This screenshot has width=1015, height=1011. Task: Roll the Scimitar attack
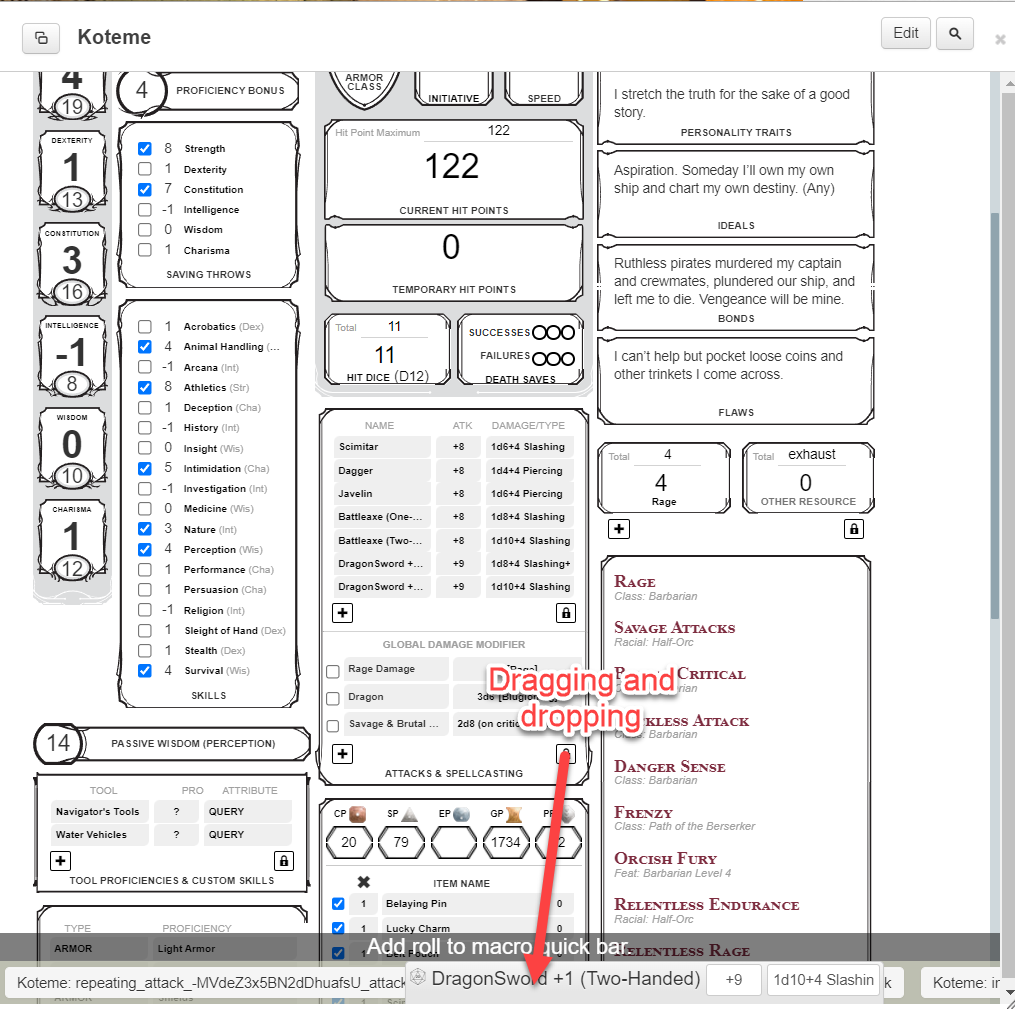[x=382, y=447]
